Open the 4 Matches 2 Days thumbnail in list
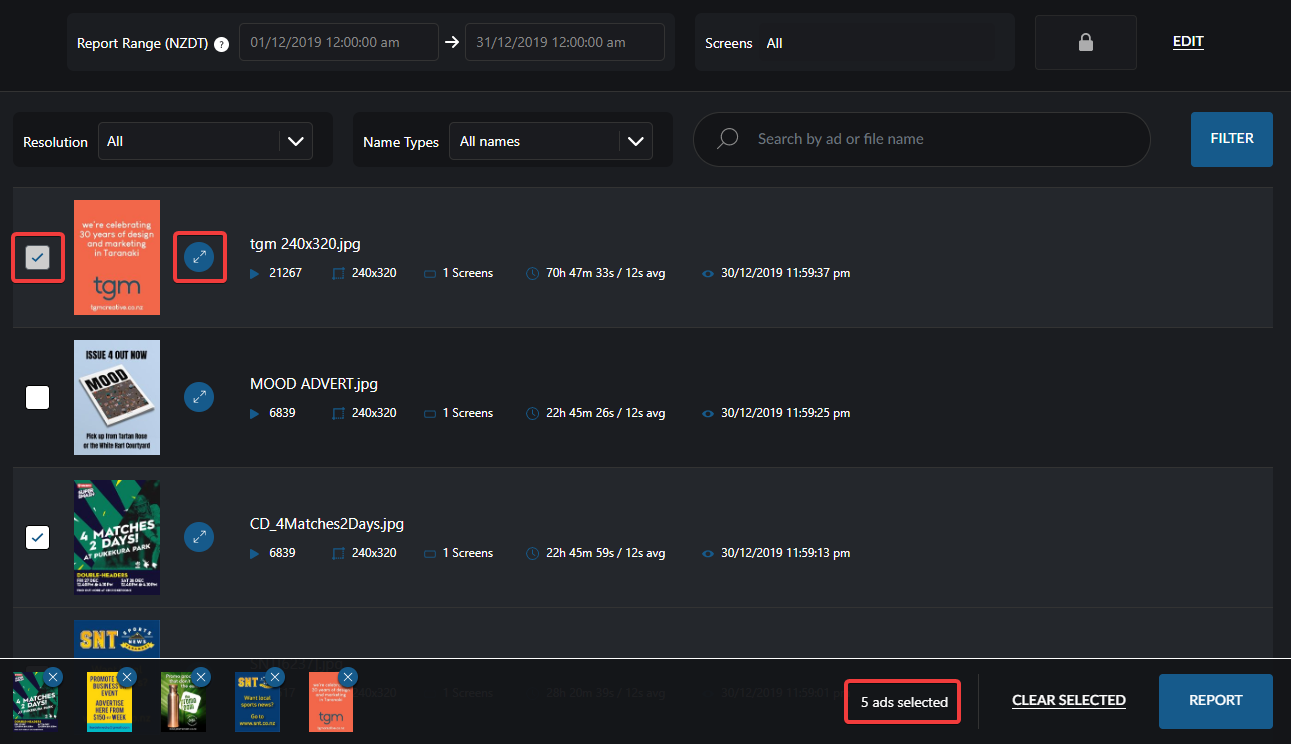This screenshot has width=1291, height=744. pos(117,537)
